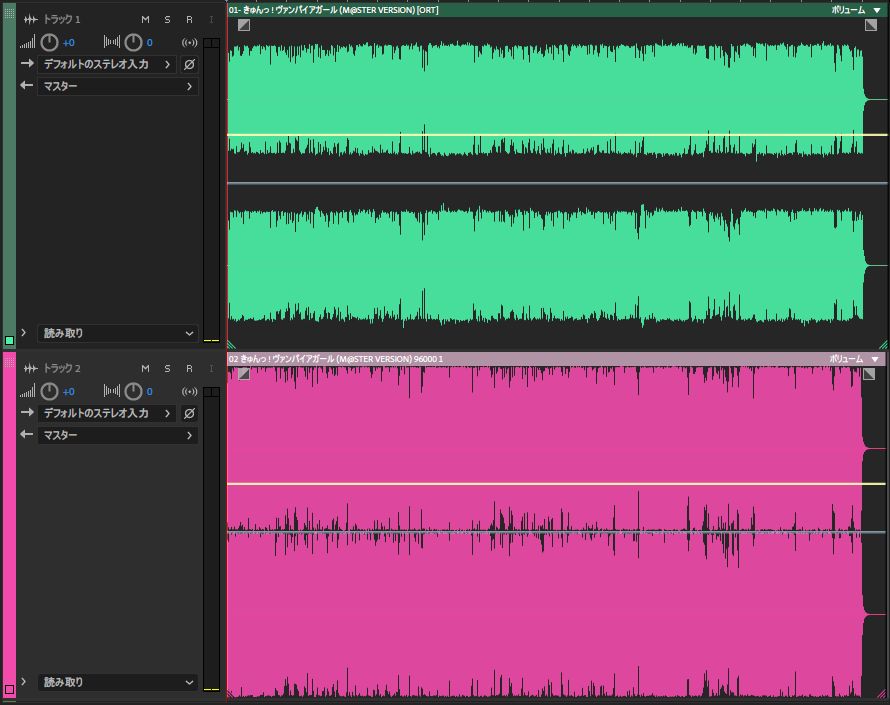Mute Track 1 with M button
Image resolution: width=890 pixels, height=705 pixels.
[145, 20]
